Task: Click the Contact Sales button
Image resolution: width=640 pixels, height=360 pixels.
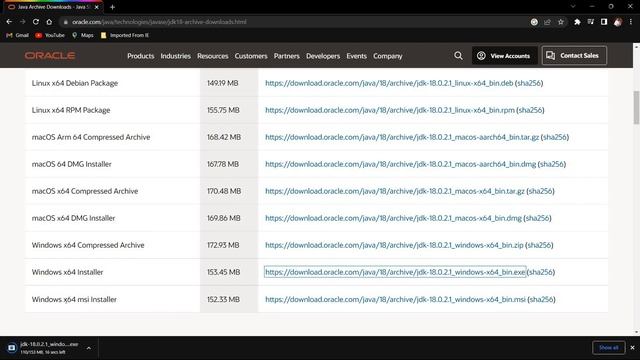Action: click(574, 56)
